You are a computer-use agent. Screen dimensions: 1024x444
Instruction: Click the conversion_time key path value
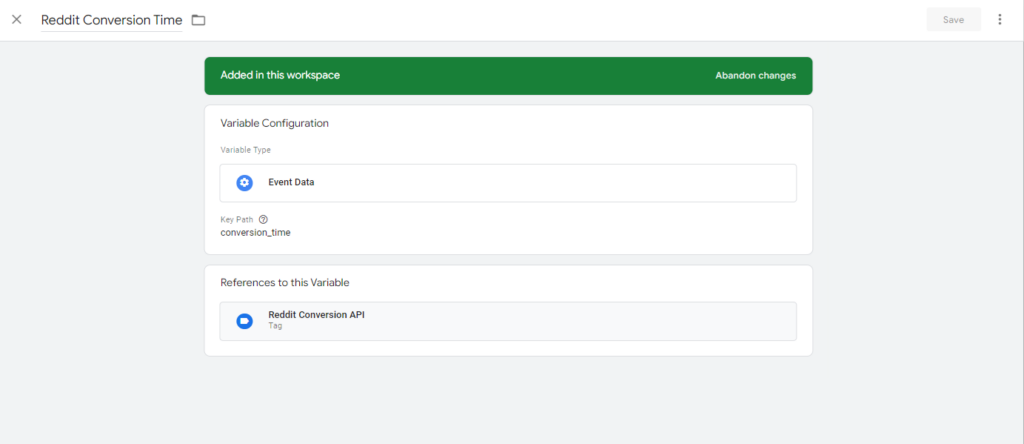[x=255, y=232]
